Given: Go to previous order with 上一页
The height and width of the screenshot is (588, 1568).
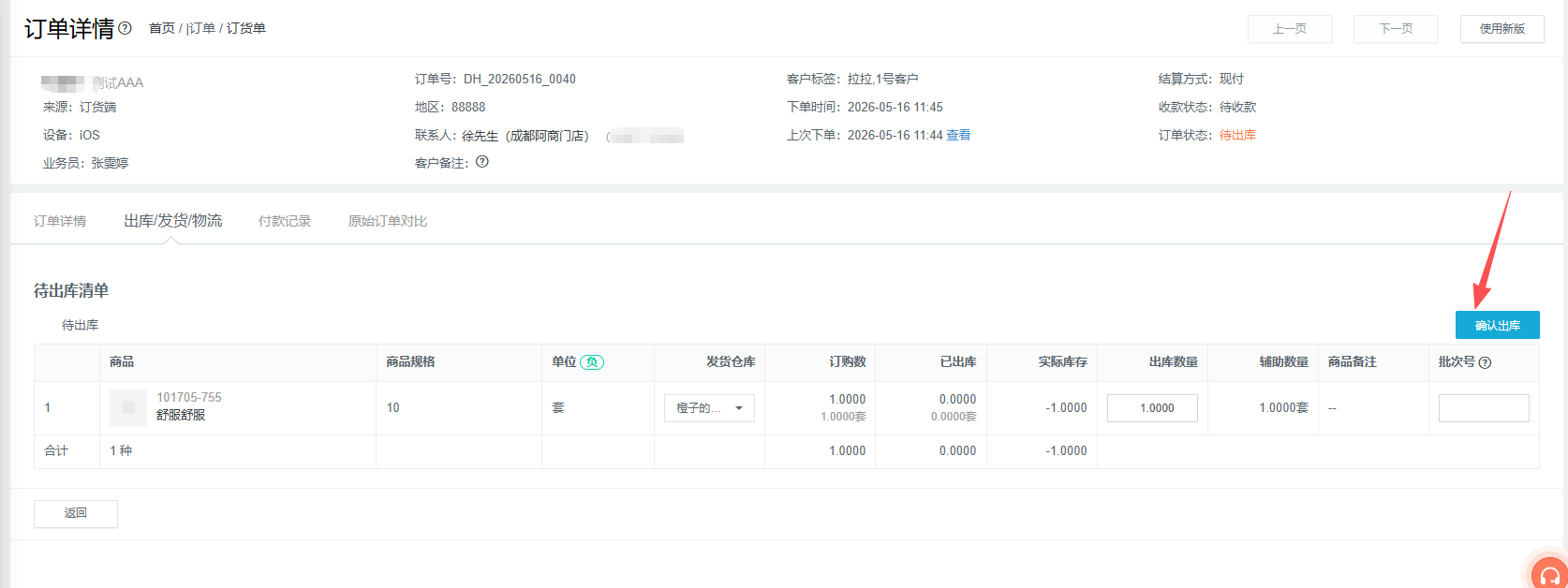Looking at the screenshot, I should (x=1290, y=29).
